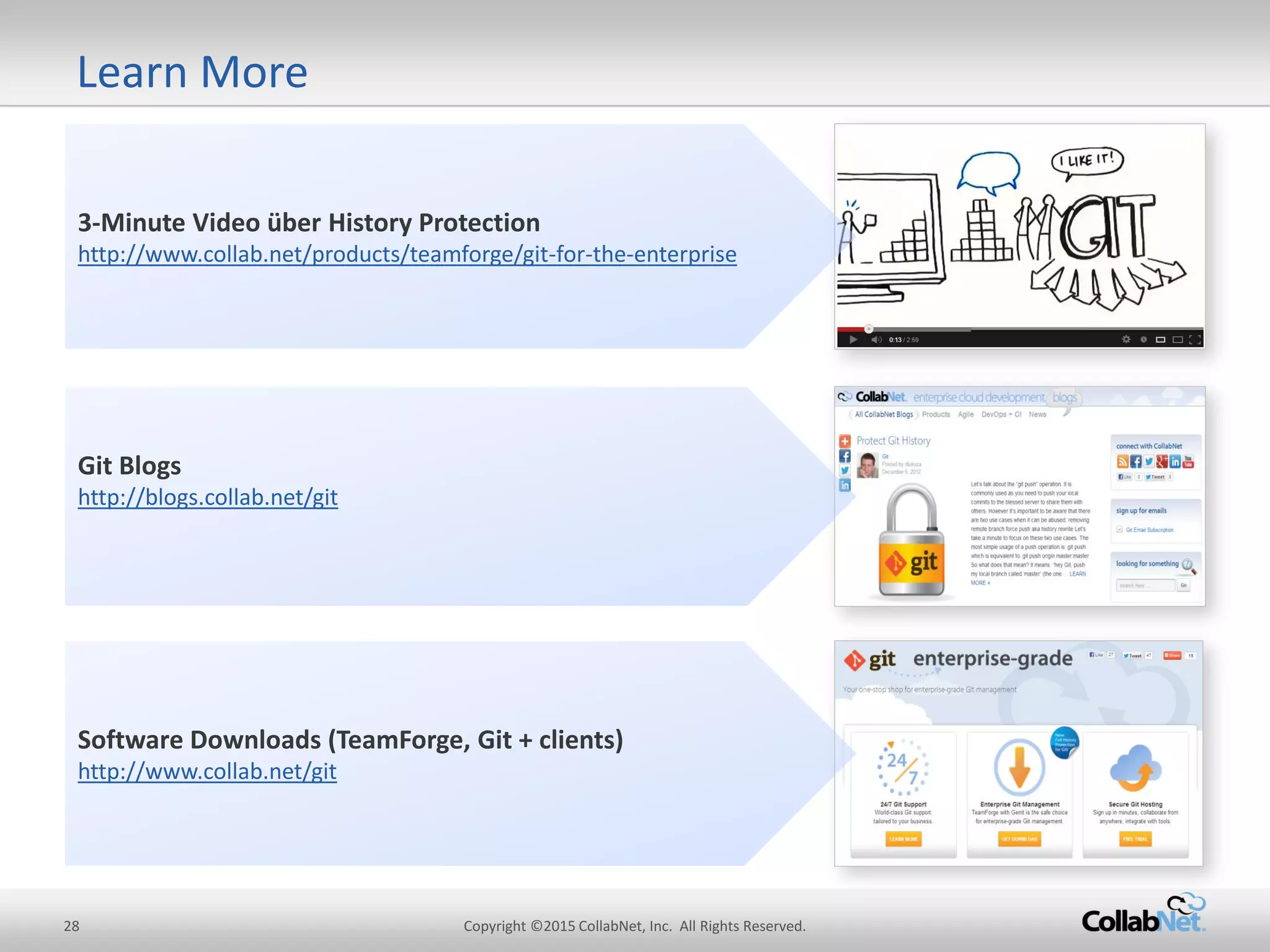
Task: Click the Watch Later clock icon
Action: pyautogui.click(x=1143, y=339)
